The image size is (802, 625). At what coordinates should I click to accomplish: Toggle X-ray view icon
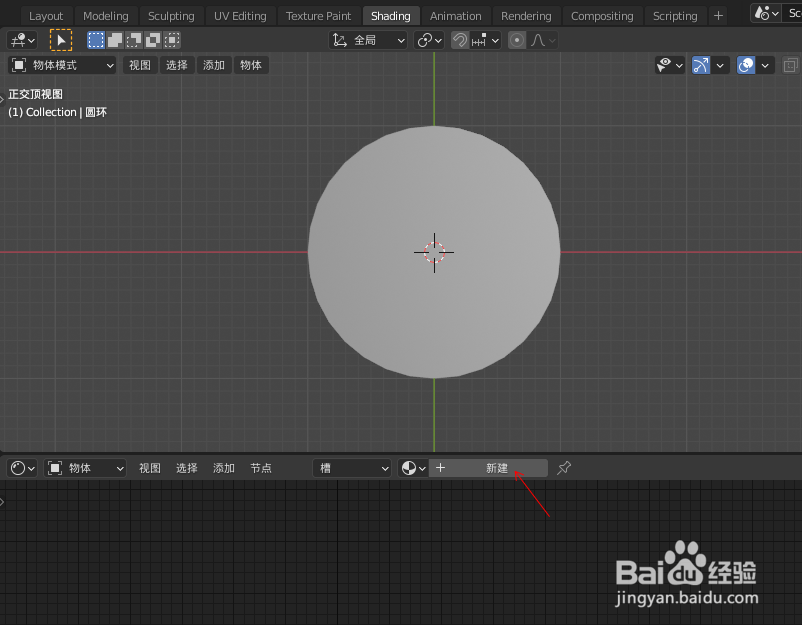[x=791, y=65]
